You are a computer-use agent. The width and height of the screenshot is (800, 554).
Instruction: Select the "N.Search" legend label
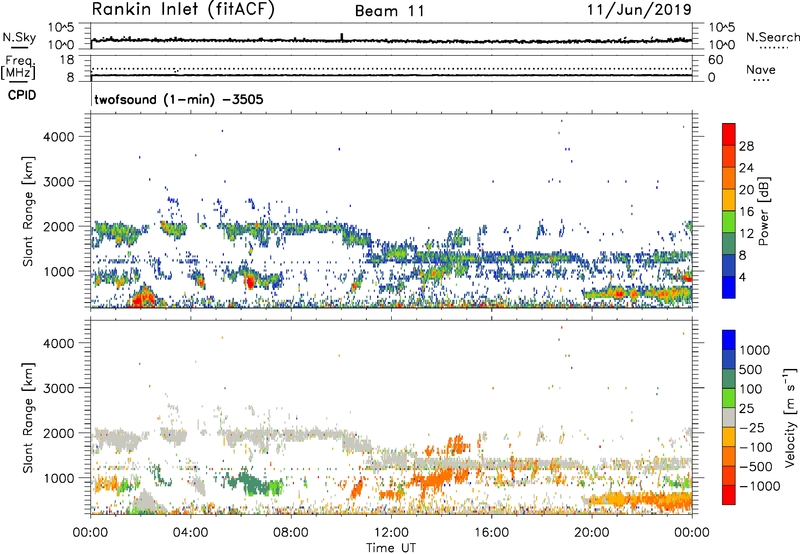[x=772, y=37]
